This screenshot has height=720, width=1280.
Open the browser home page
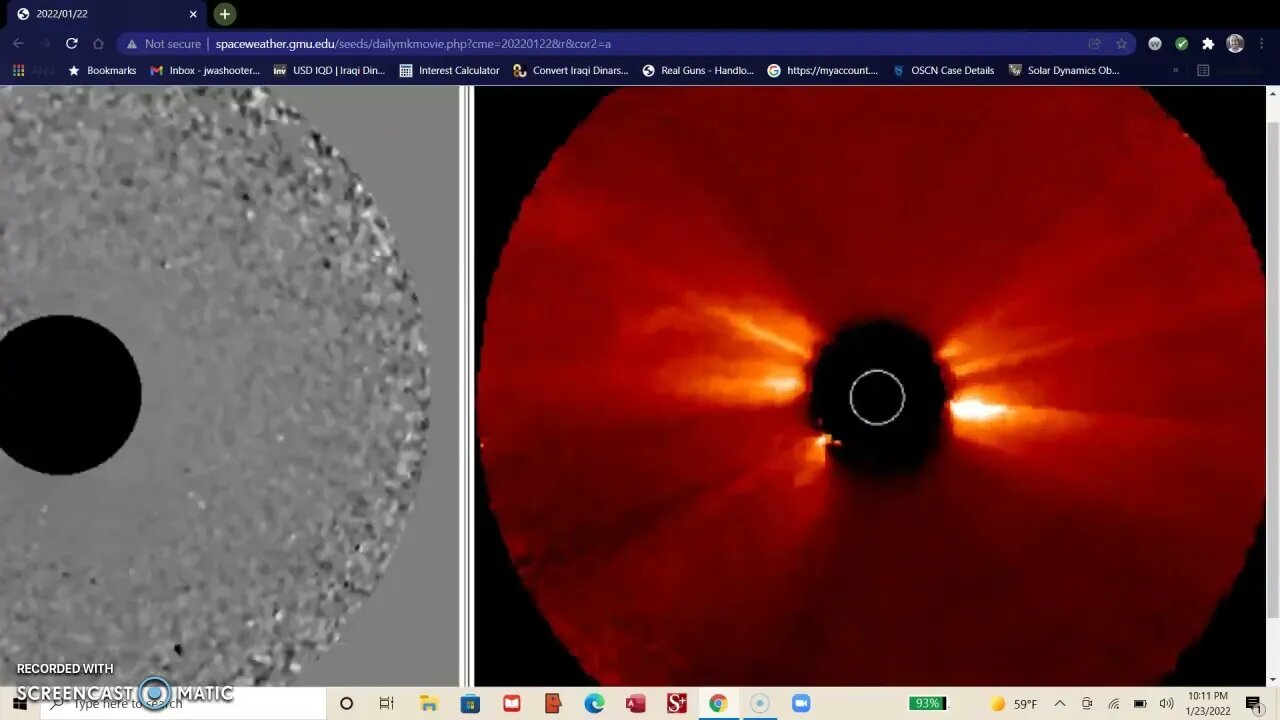[98, 43]
